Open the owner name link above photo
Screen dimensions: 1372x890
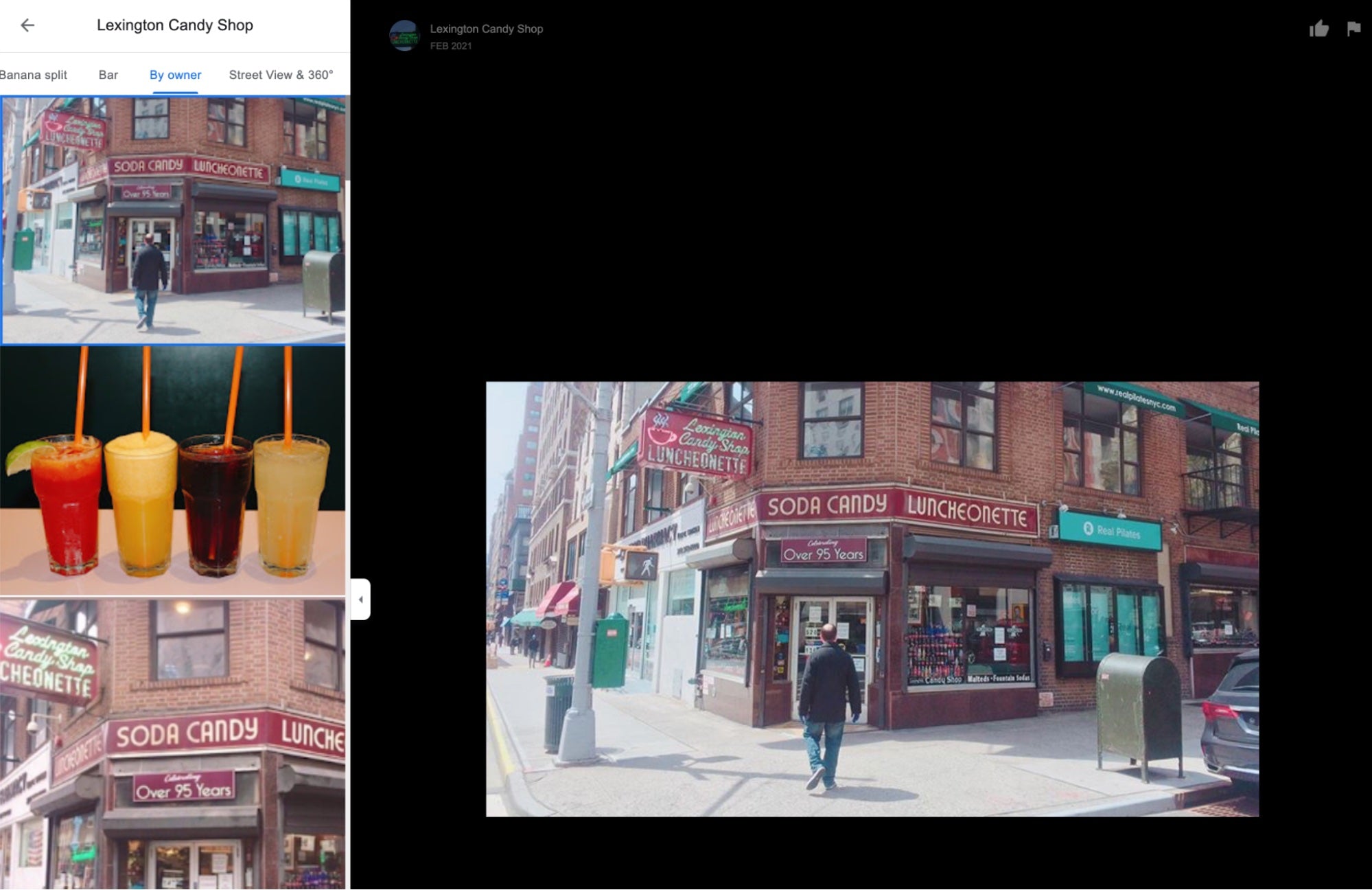click(487, 29)
